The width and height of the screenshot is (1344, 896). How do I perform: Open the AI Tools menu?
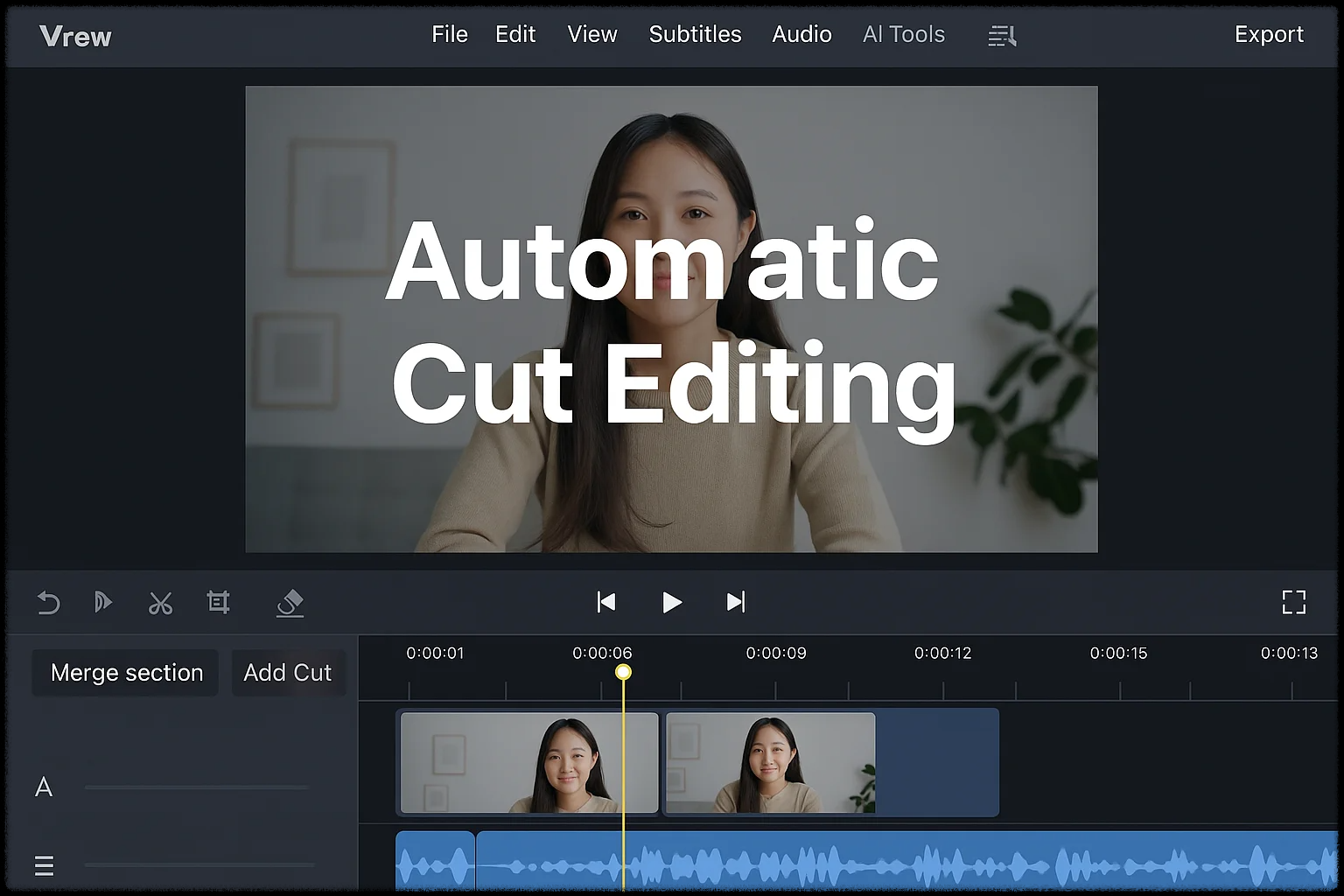904,34
